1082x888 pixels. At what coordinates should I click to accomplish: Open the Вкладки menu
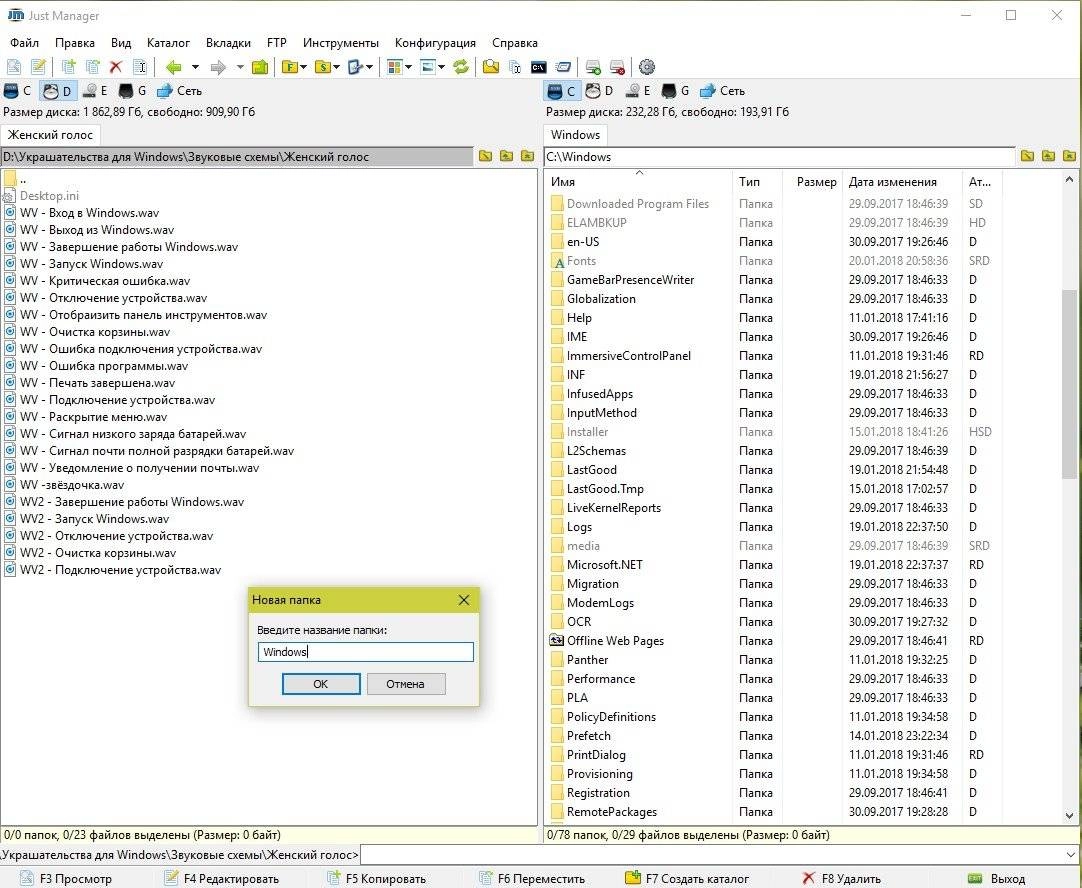click(x=228, y=43)
